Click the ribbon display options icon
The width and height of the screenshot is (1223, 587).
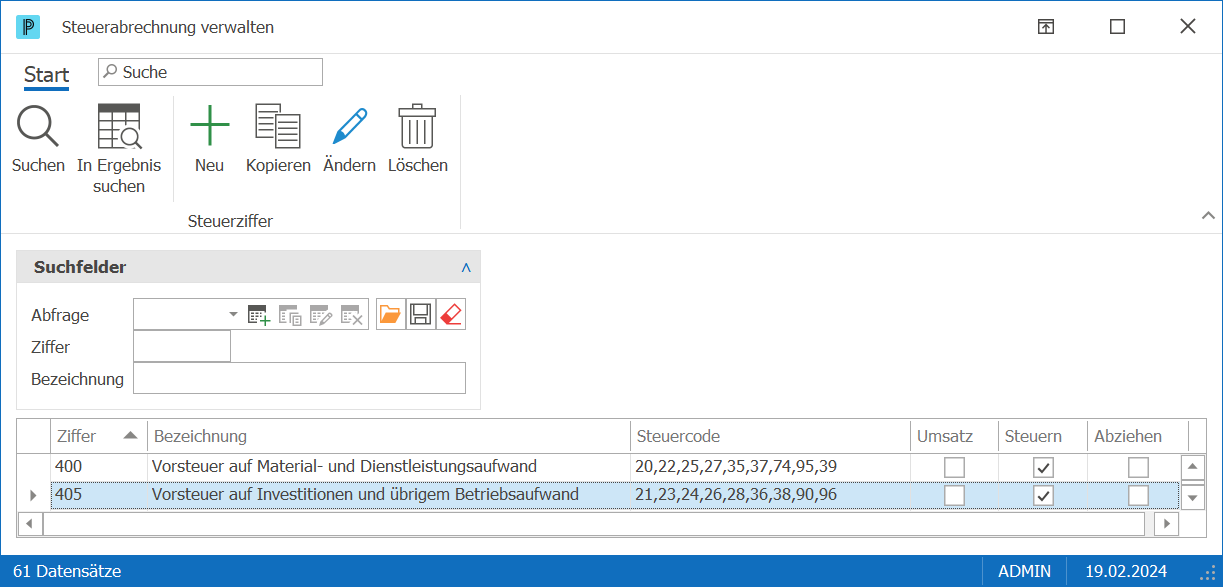pos(1046,27)
